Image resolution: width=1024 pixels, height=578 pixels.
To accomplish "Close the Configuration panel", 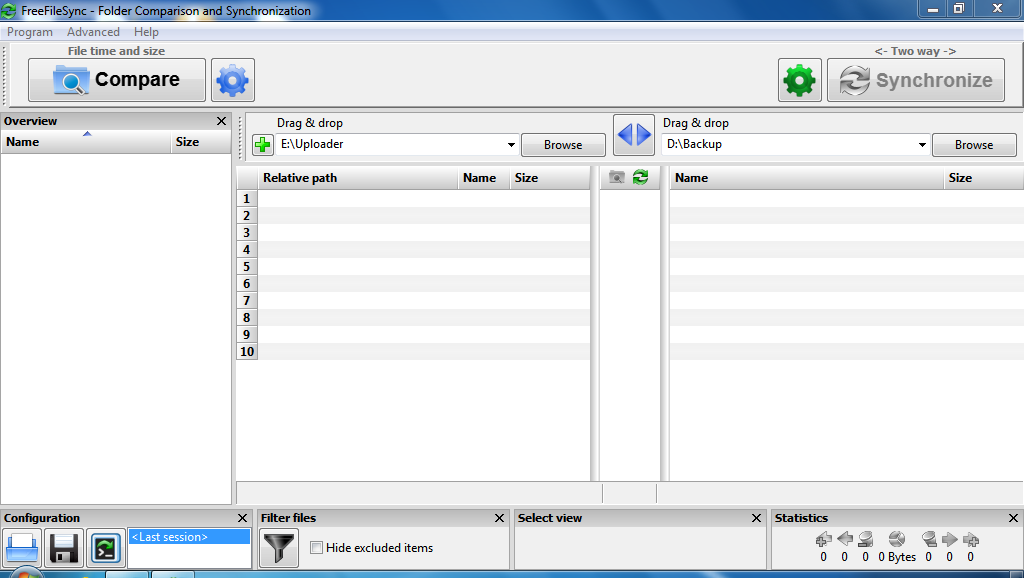I will [242, 518].
